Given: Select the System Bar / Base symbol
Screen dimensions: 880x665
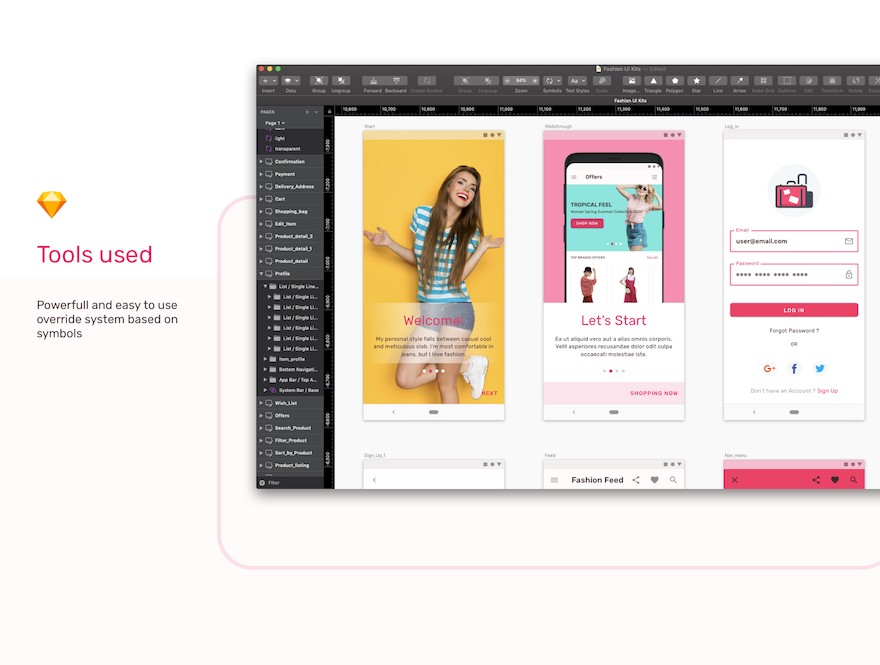Looking at the screenshot, I should click(x=291, y=390).
